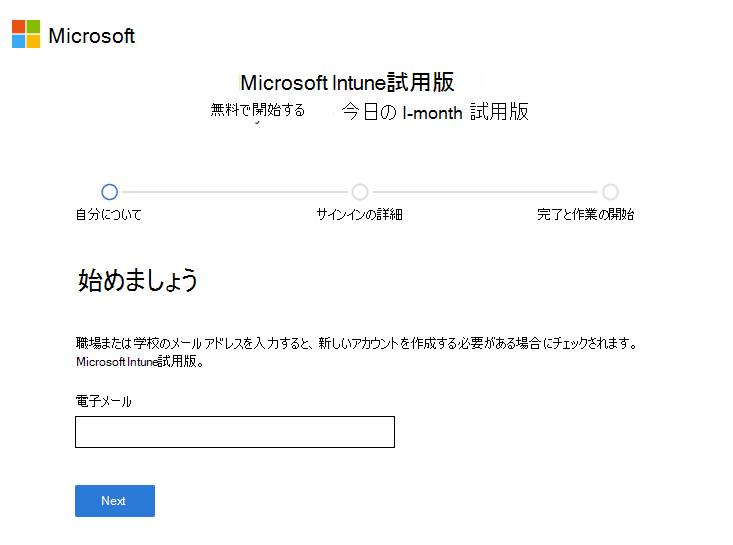Image resolution: width=733 pixels, height=545 pixels.
Task: Click the サインインの詳細 step label
Action: click(359, 215)
